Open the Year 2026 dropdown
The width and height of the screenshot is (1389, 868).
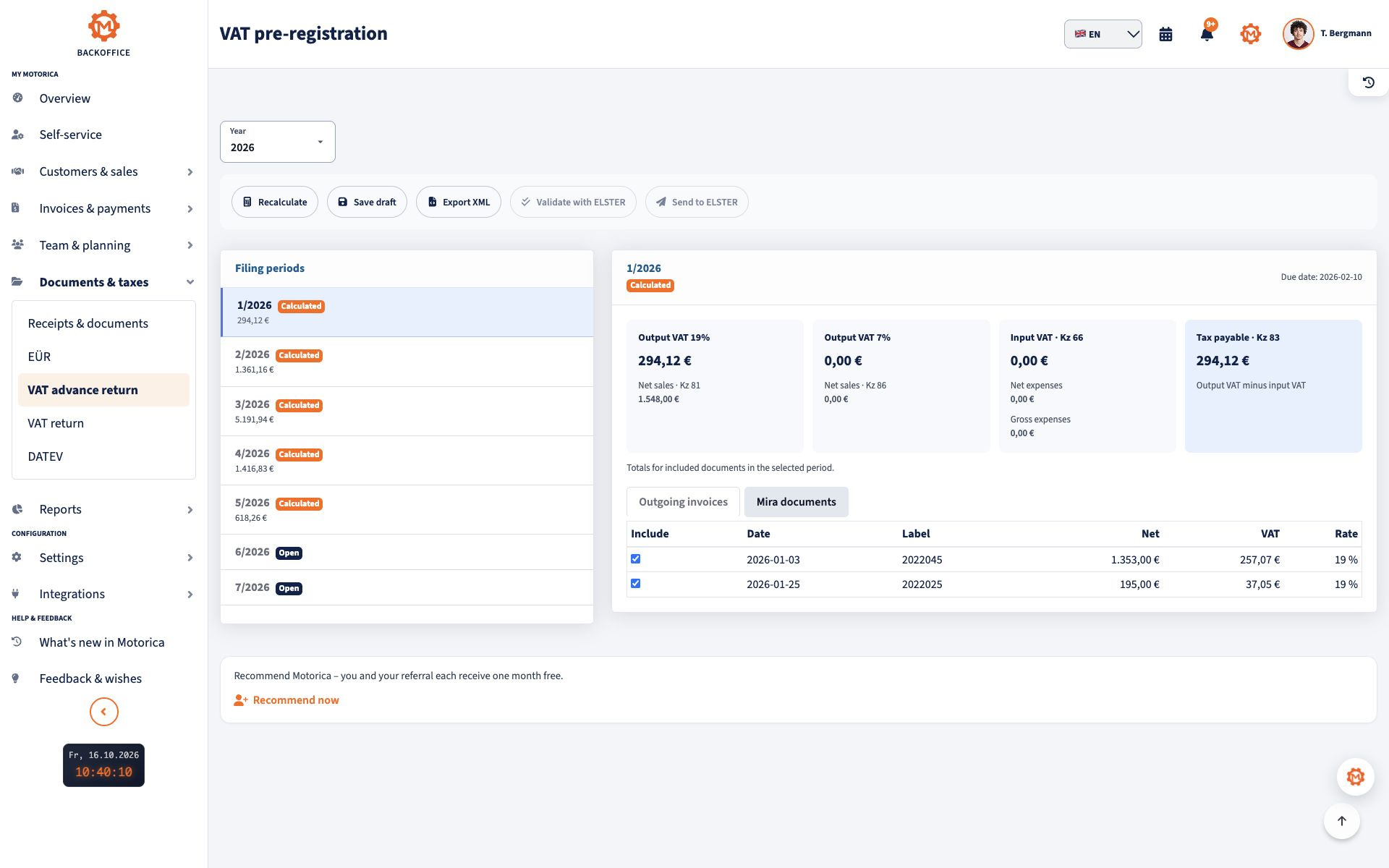click(x=278, y=142)
